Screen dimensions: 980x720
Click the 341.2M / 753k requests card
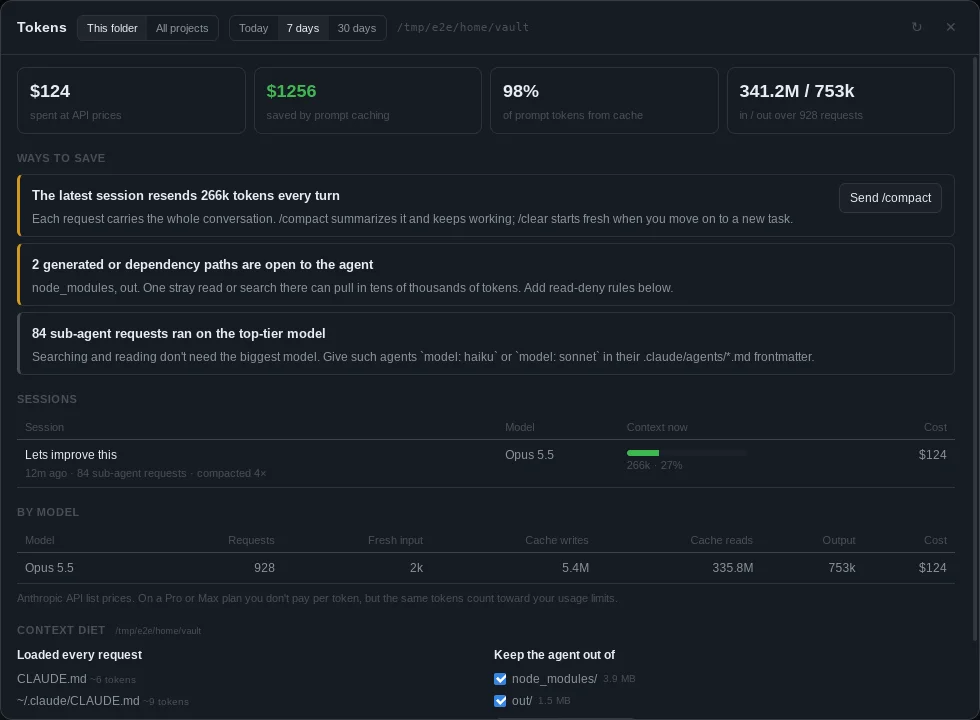[841, 101]
